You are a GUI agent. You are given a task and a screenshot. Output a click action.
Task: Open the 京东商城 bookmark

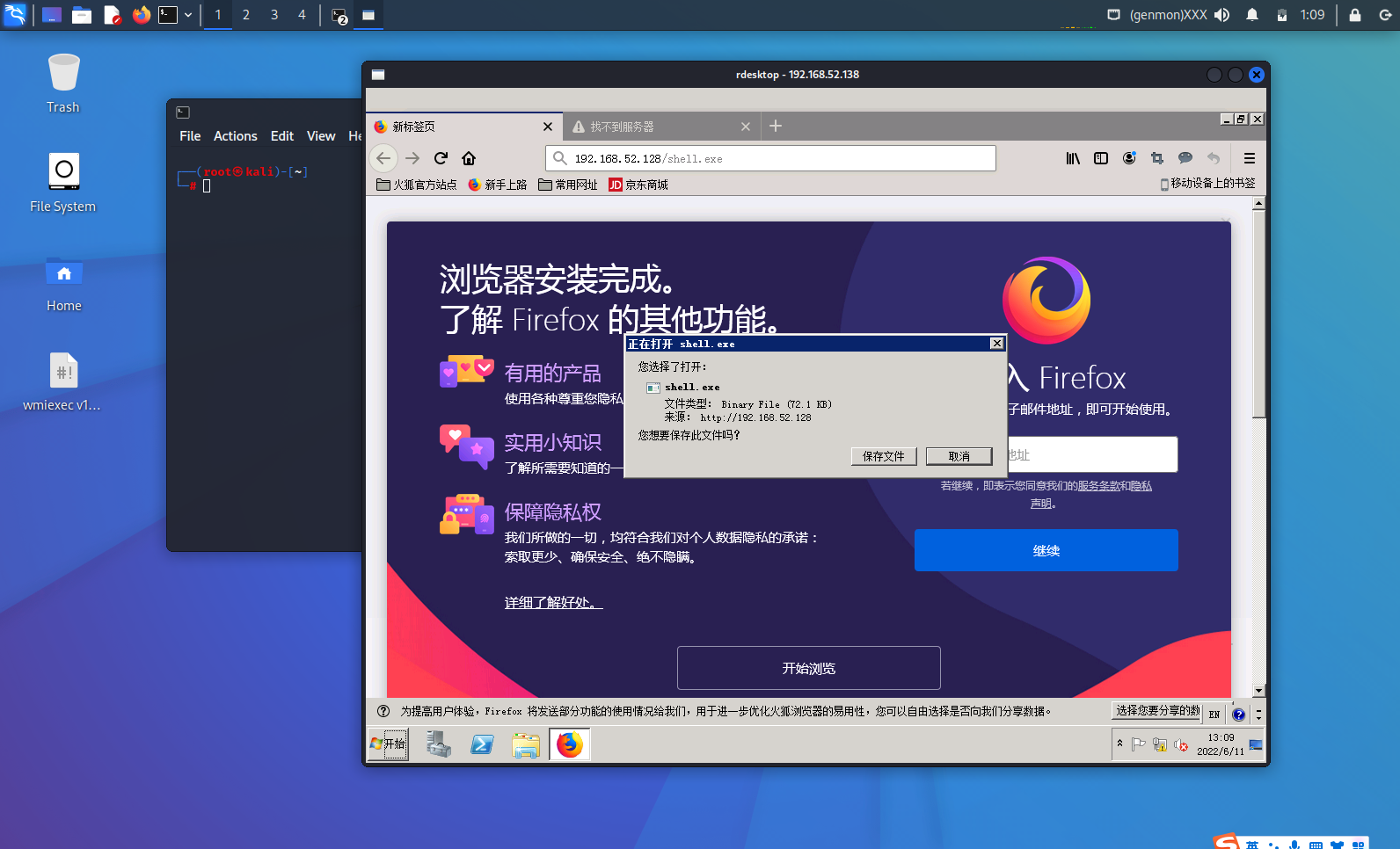click(638, 185)
